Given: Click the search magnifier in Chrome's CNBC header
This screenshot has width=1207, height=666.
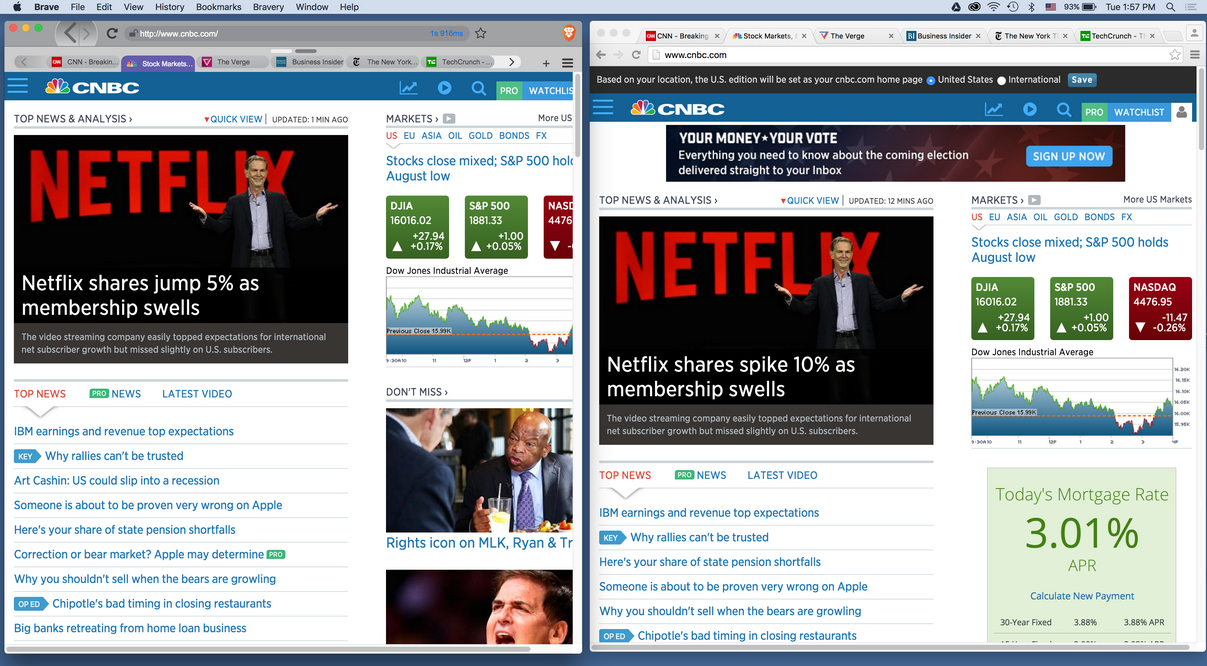Looking at the screenshot, I should point(1064,109).
